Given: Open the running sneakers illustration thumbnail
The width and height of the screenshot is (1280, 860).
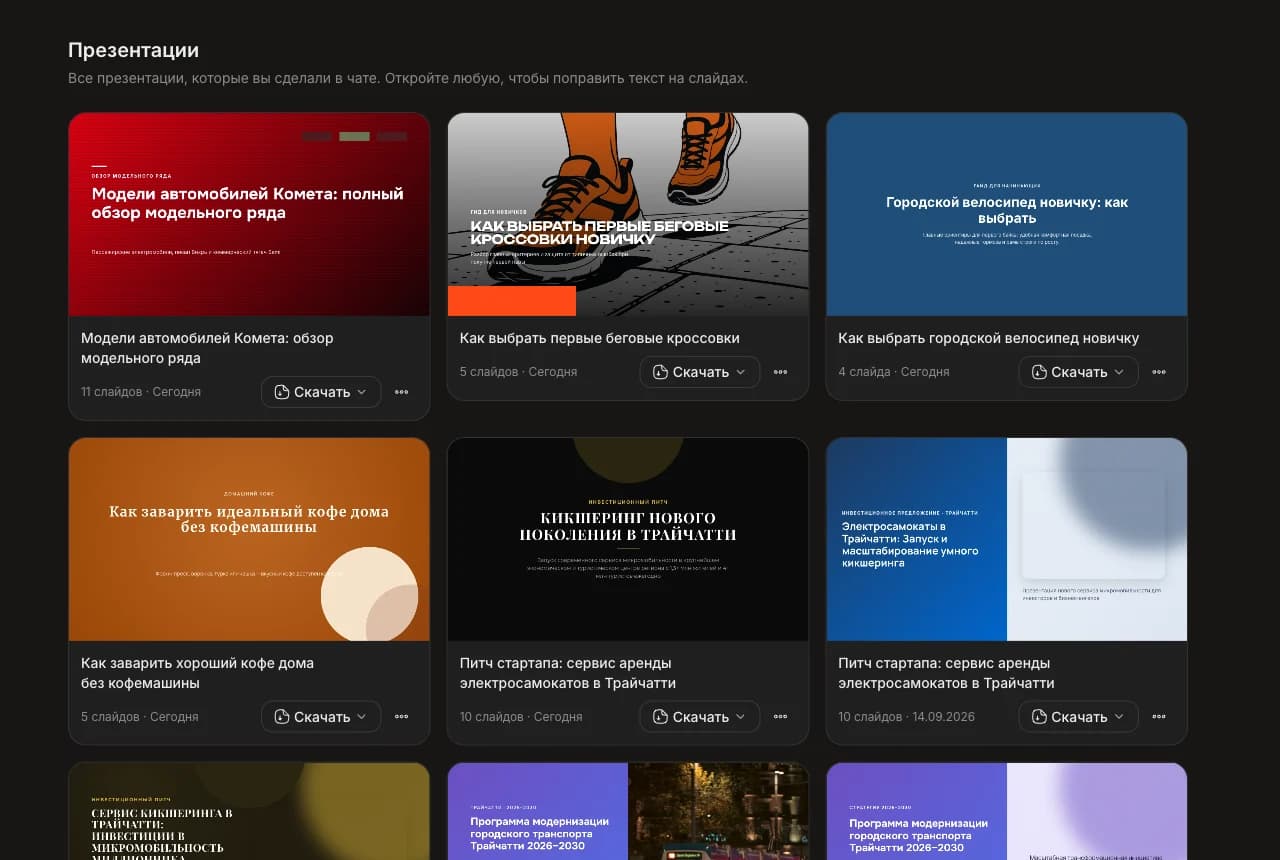Looking at the screenshot, I should 628,214.
